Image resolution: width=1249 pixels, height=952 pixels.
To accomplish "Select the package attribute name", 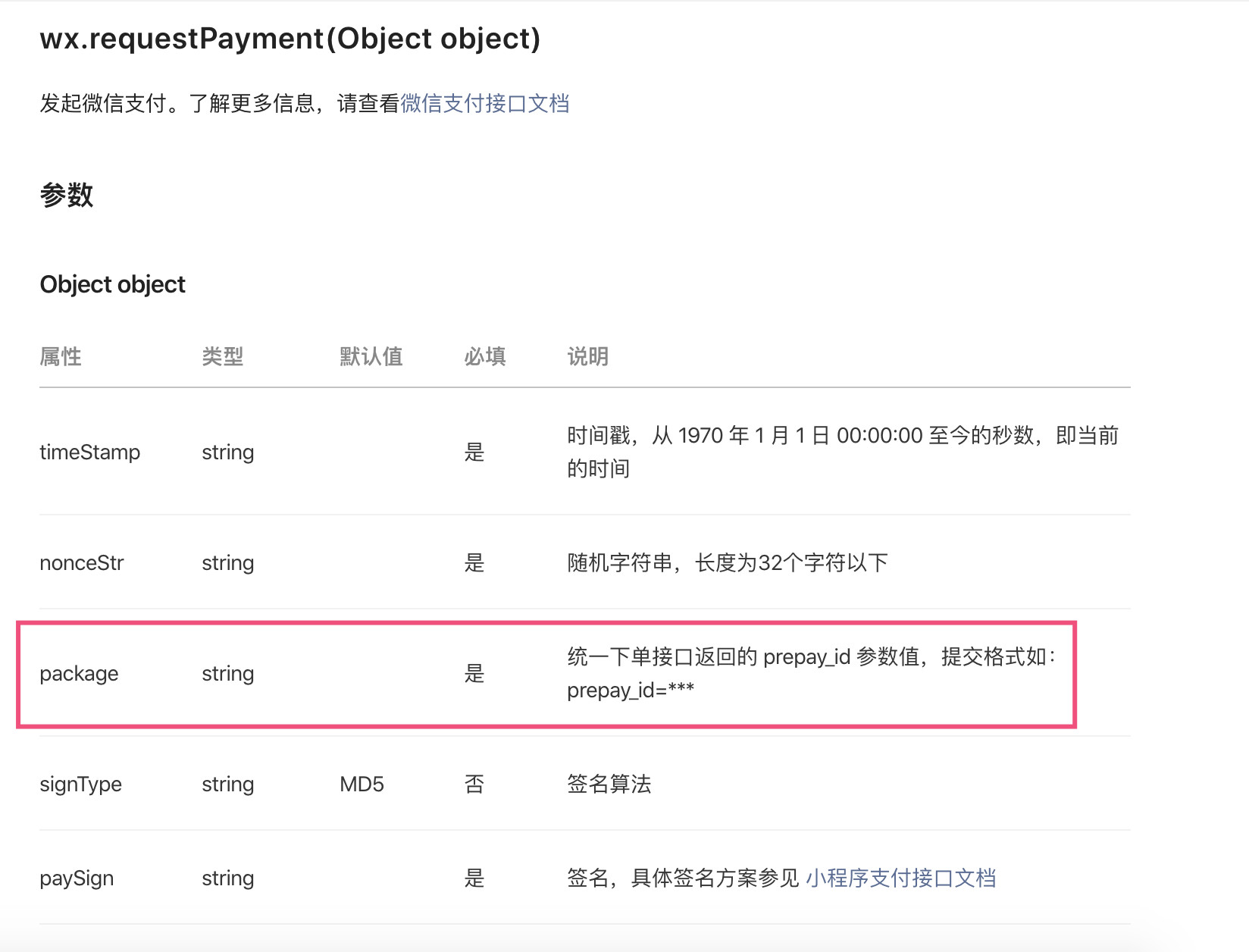I will 79,673.
